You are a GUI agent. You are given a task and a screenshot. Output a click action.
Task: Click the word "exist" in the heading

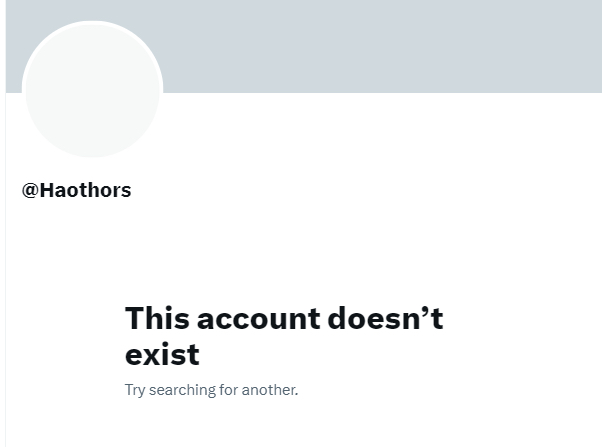coord(162,354)
